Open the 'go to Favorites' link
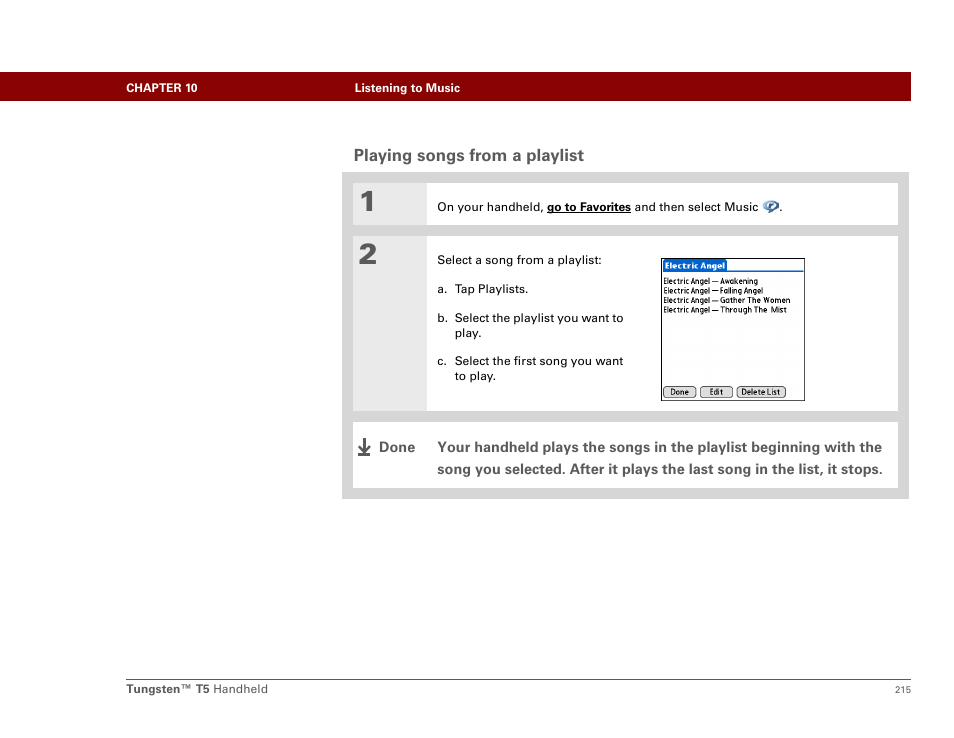 point(588,207)
